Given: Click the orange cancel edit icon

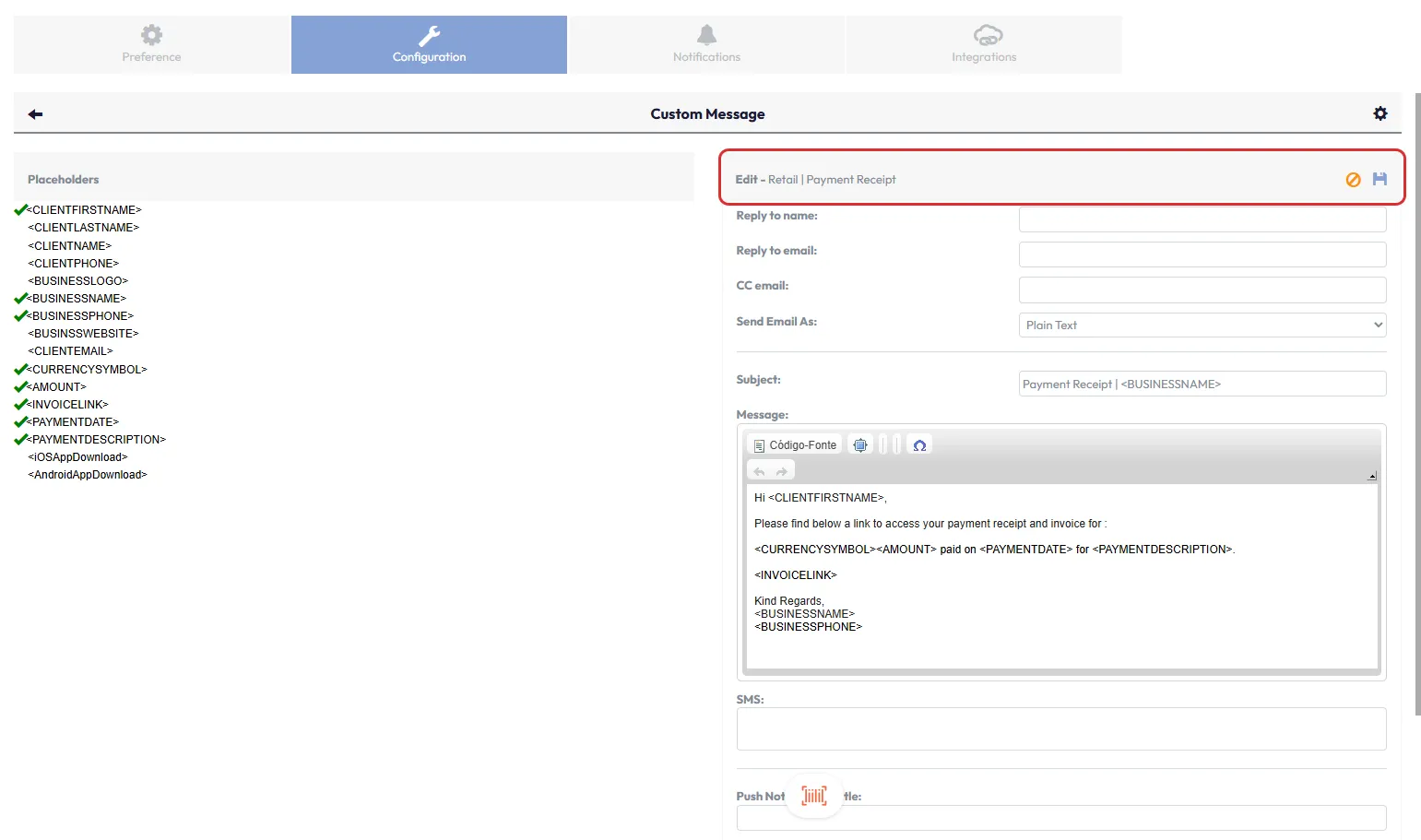Looking at the screenshot, I should point(1353,180).
